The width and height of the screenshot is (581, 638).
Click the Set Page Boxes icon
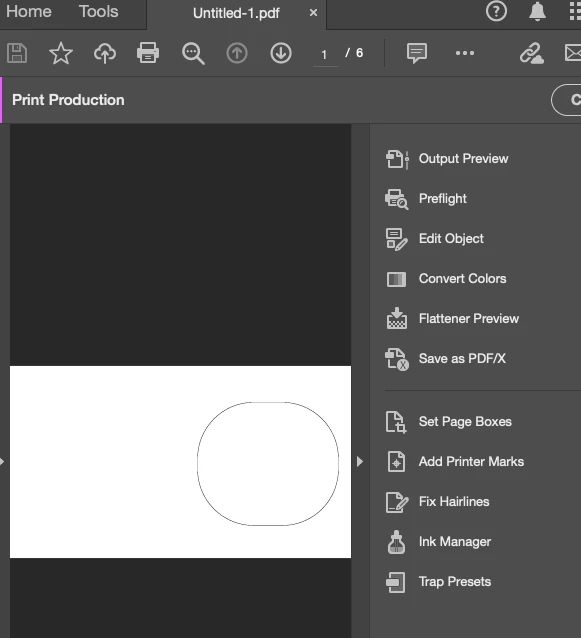pos(396,422)
